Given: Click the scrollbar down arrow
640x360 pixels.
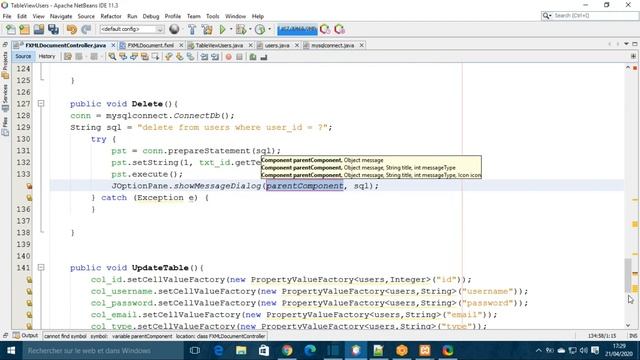Looking at the screenshot, I should (628, 325).
